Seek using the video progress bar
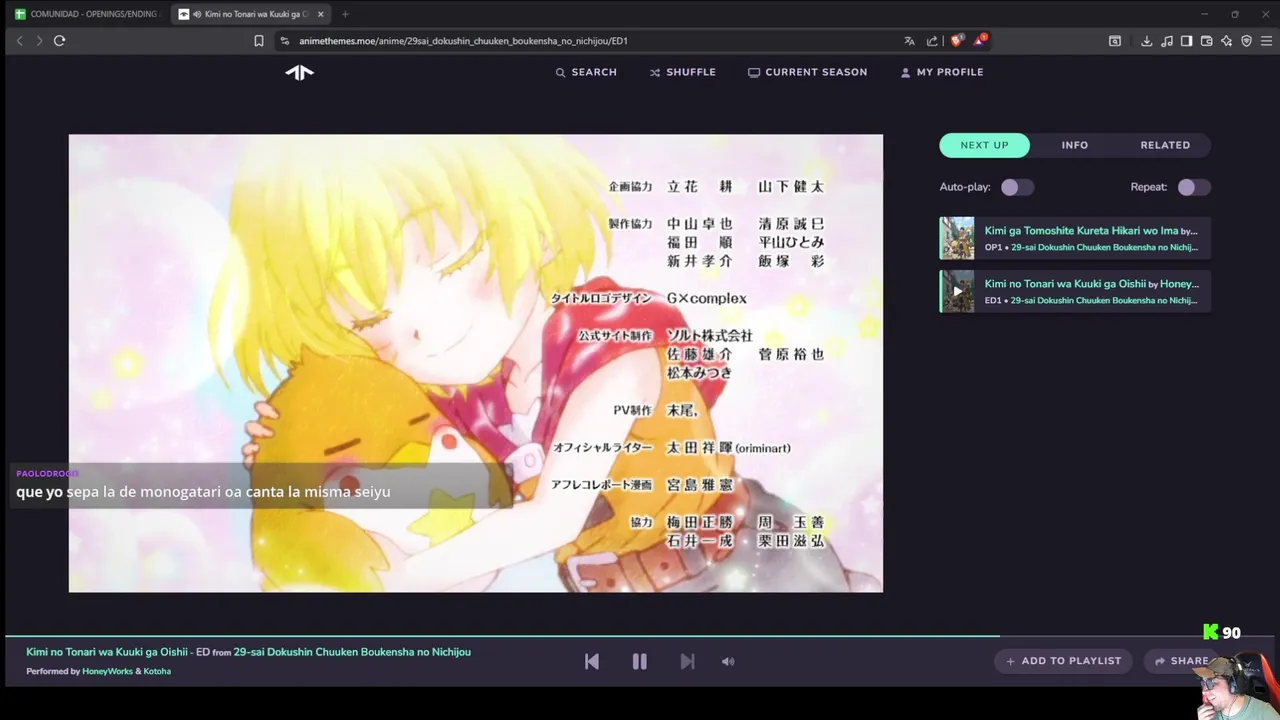This screenshot has height=720, width=1280. click(x=640, y=636)
